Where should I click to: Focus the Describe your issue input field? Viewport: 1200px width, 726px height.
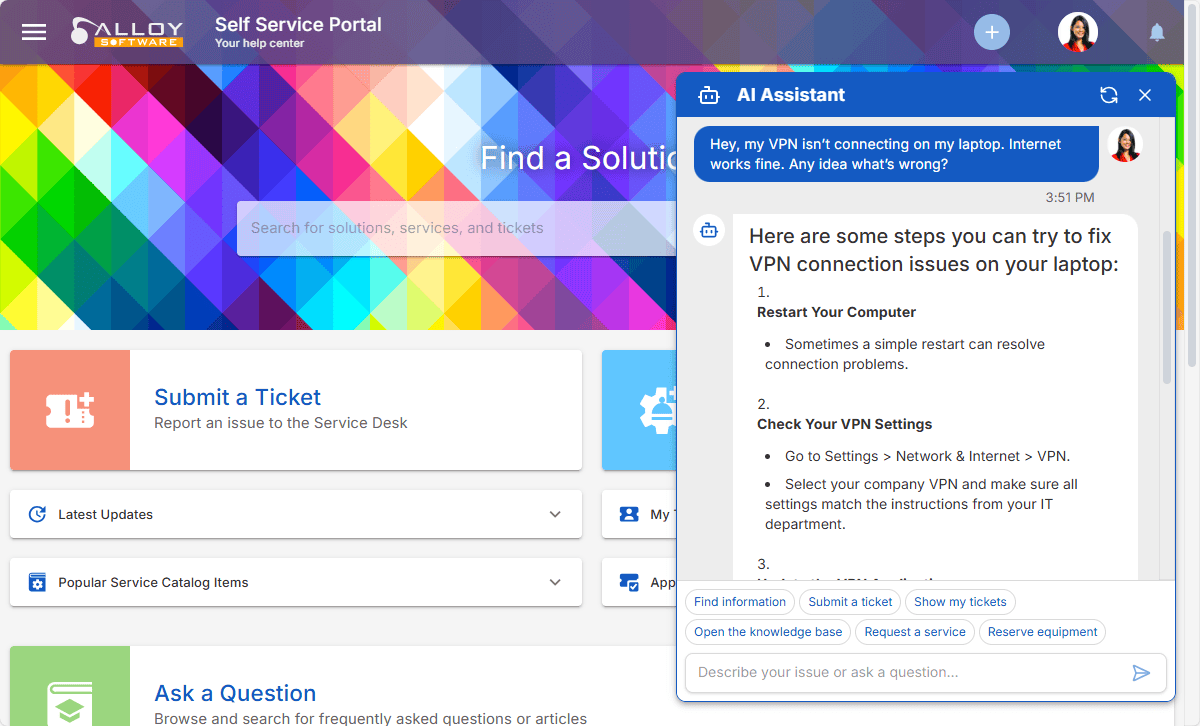point(905,673)
